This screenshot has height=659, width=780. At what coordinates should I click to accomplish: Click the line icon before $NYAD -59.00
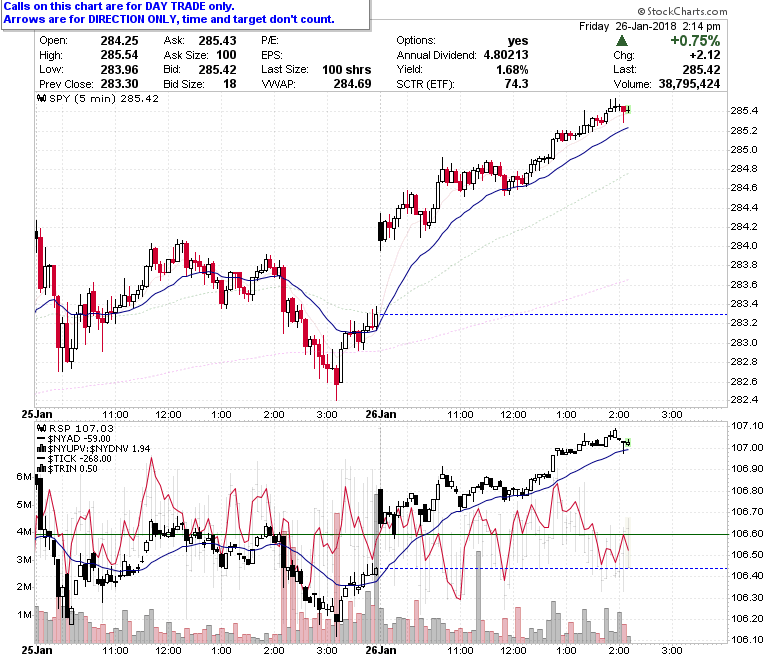(x=42, y=439)
